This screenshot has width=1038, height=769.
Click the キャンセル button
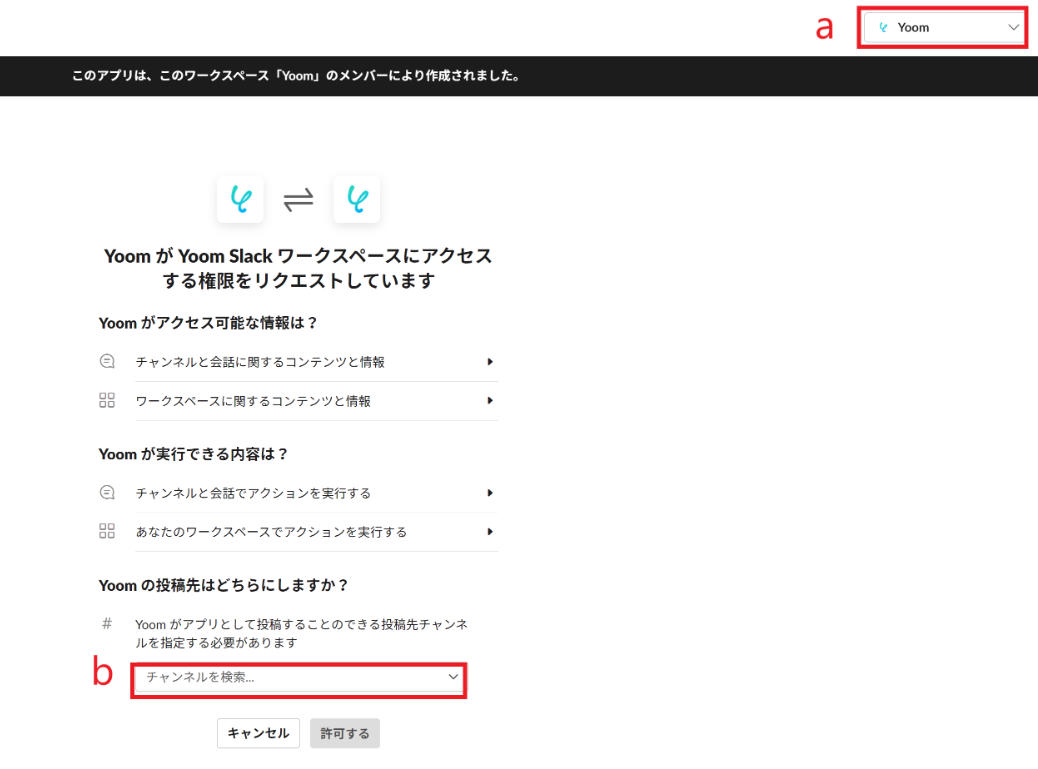258,733
